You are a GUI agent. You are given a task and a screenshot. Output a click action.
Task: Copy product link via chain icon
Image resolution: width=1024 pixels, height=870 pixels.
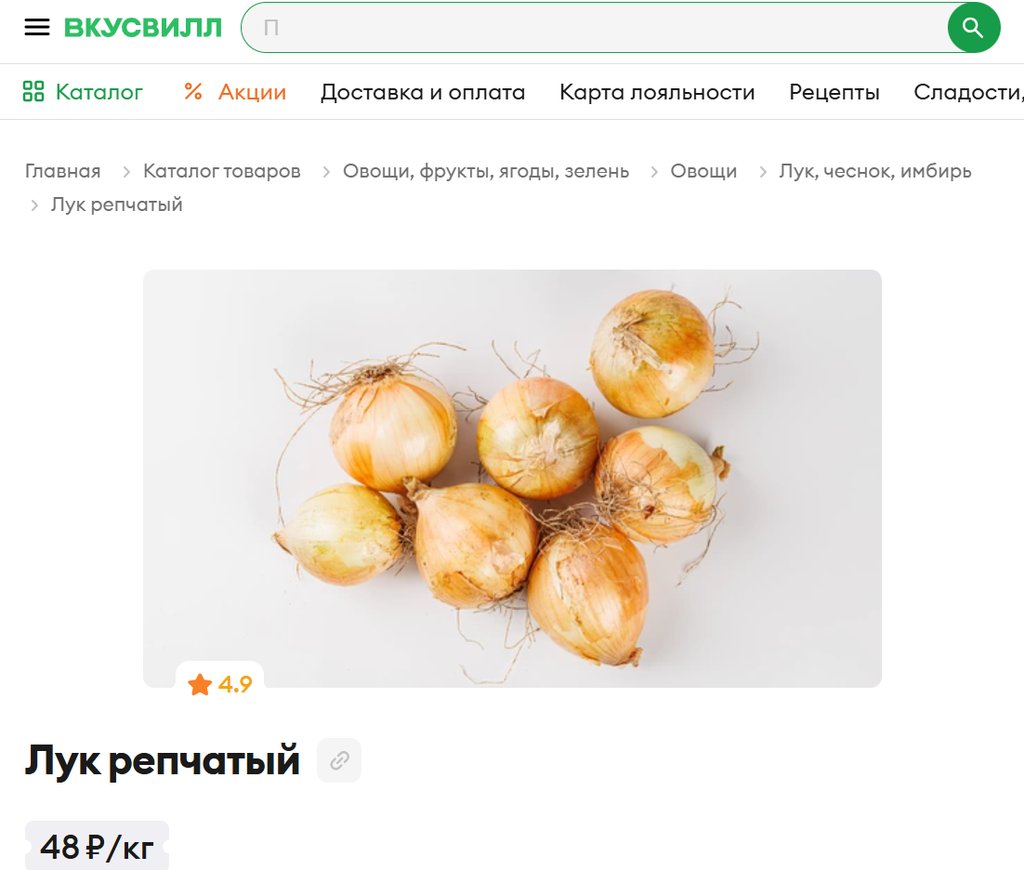tap(339, 760)
